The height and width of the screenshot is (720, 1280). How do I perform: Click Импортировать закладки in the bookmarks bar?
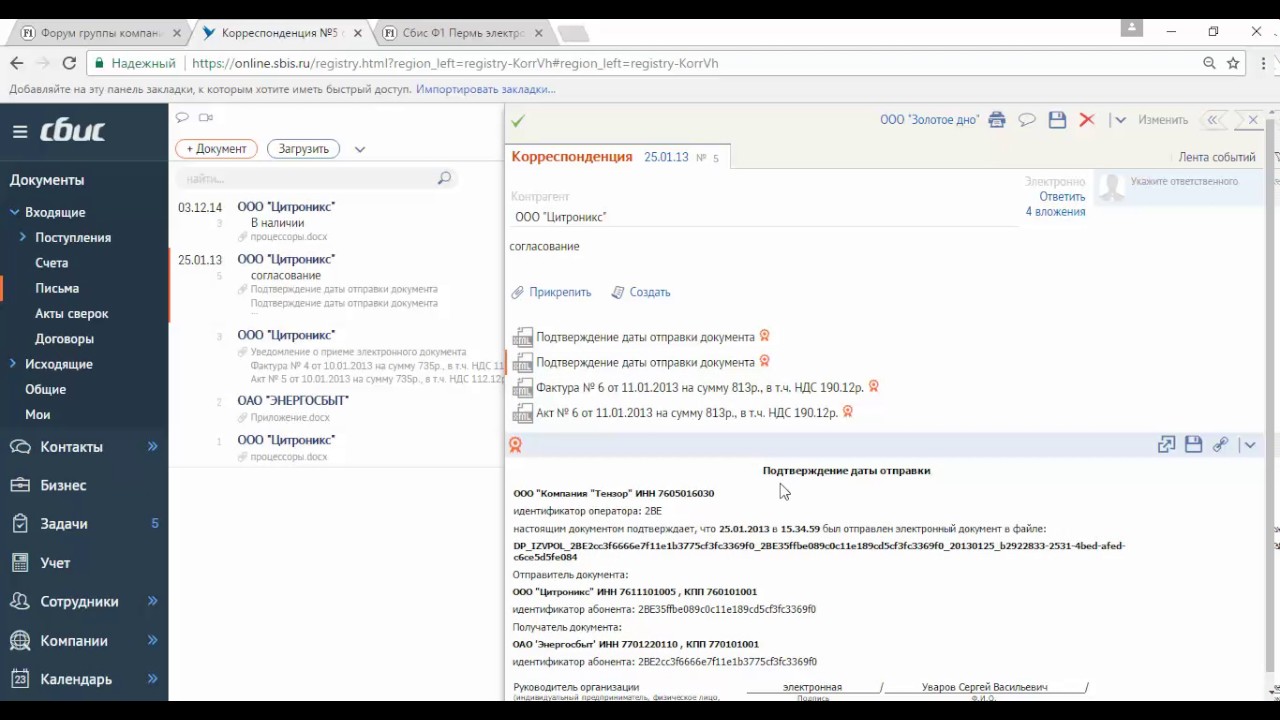point(486,89)
